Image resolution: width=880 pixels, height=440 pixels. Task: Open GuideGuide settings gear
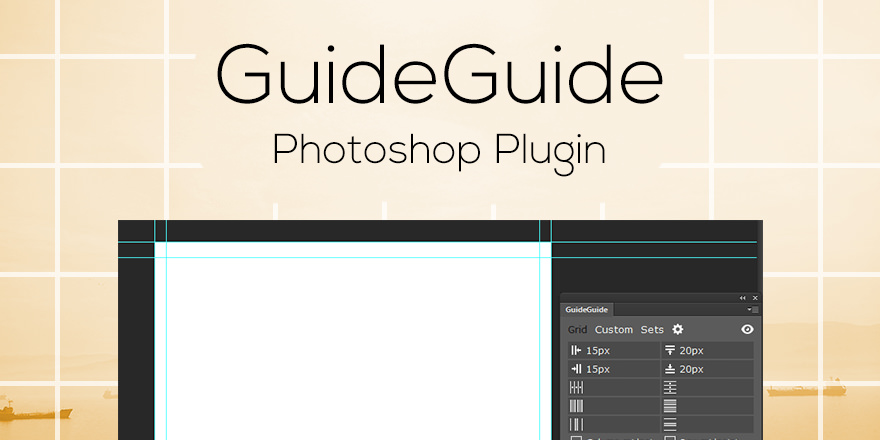(x=678, y=329)
